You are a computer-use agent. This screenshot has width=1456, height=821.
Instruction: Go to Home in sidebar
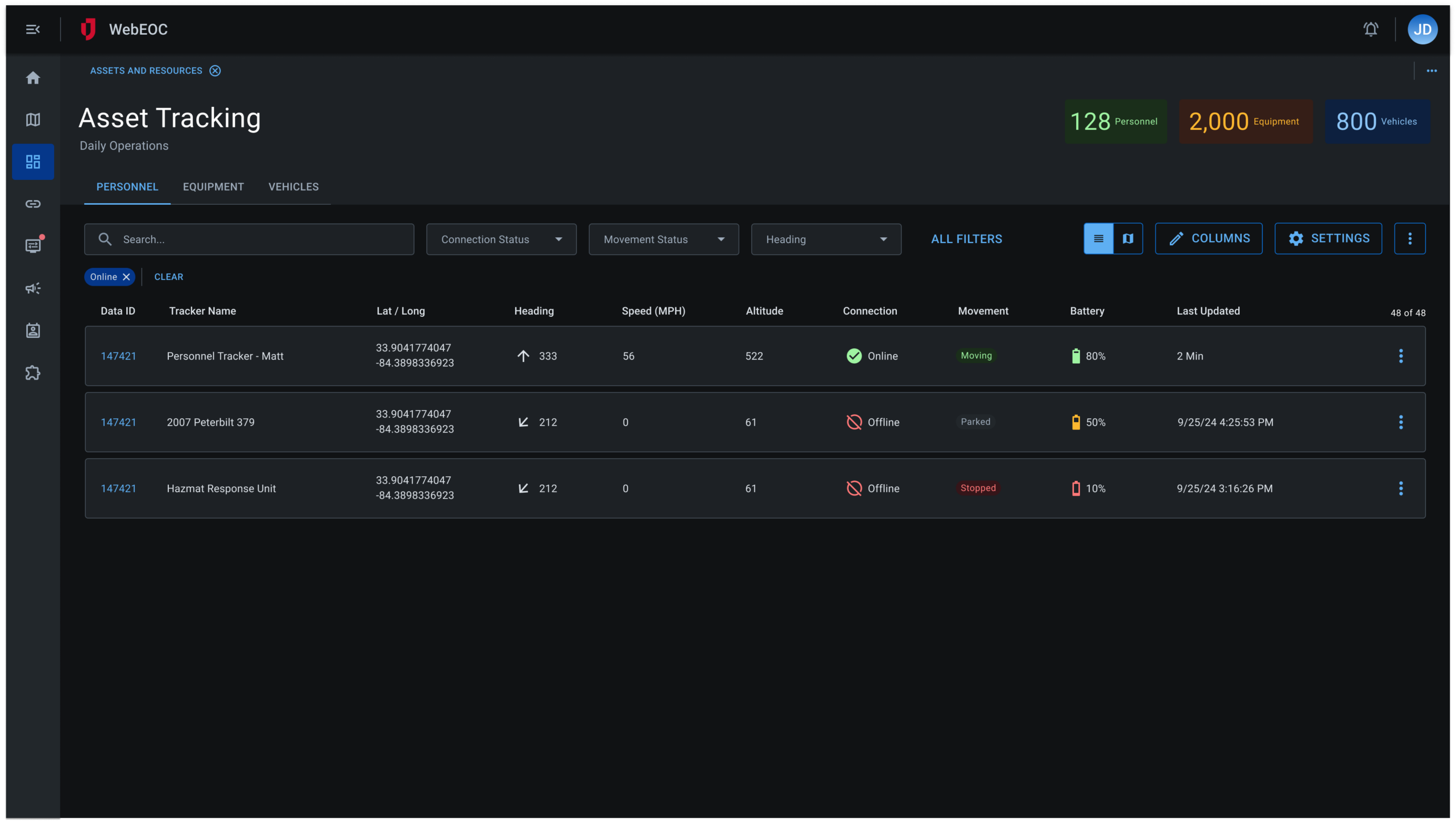[x=33, y=77]
